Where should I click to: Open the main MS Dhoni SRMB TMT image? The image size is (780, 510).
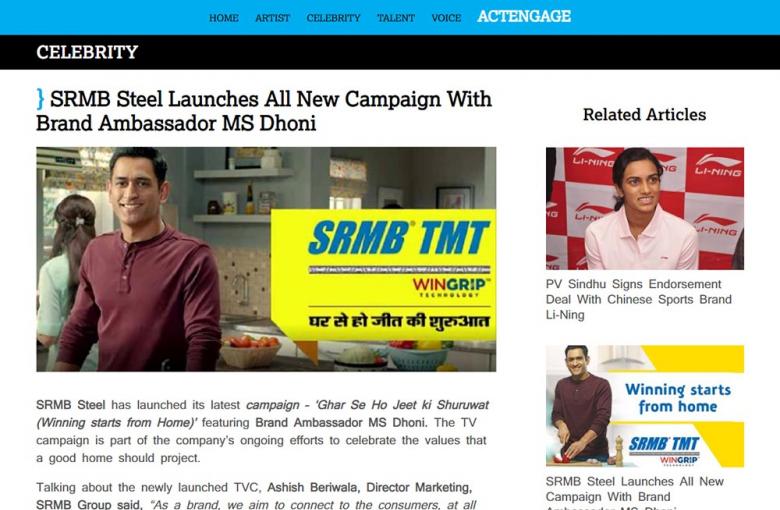266,259
